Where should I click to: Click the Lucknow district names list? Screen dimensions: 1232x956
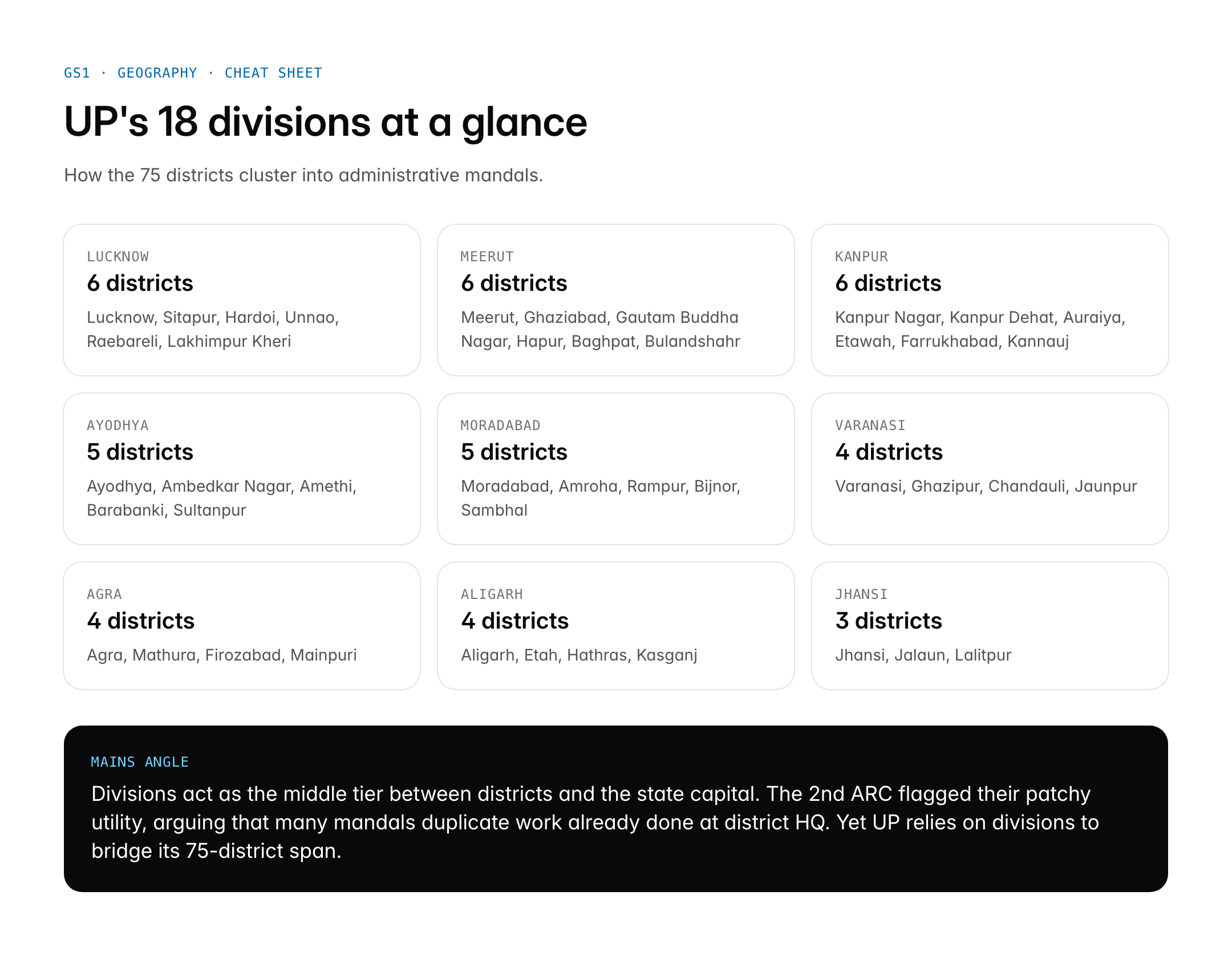click(213, 329)
